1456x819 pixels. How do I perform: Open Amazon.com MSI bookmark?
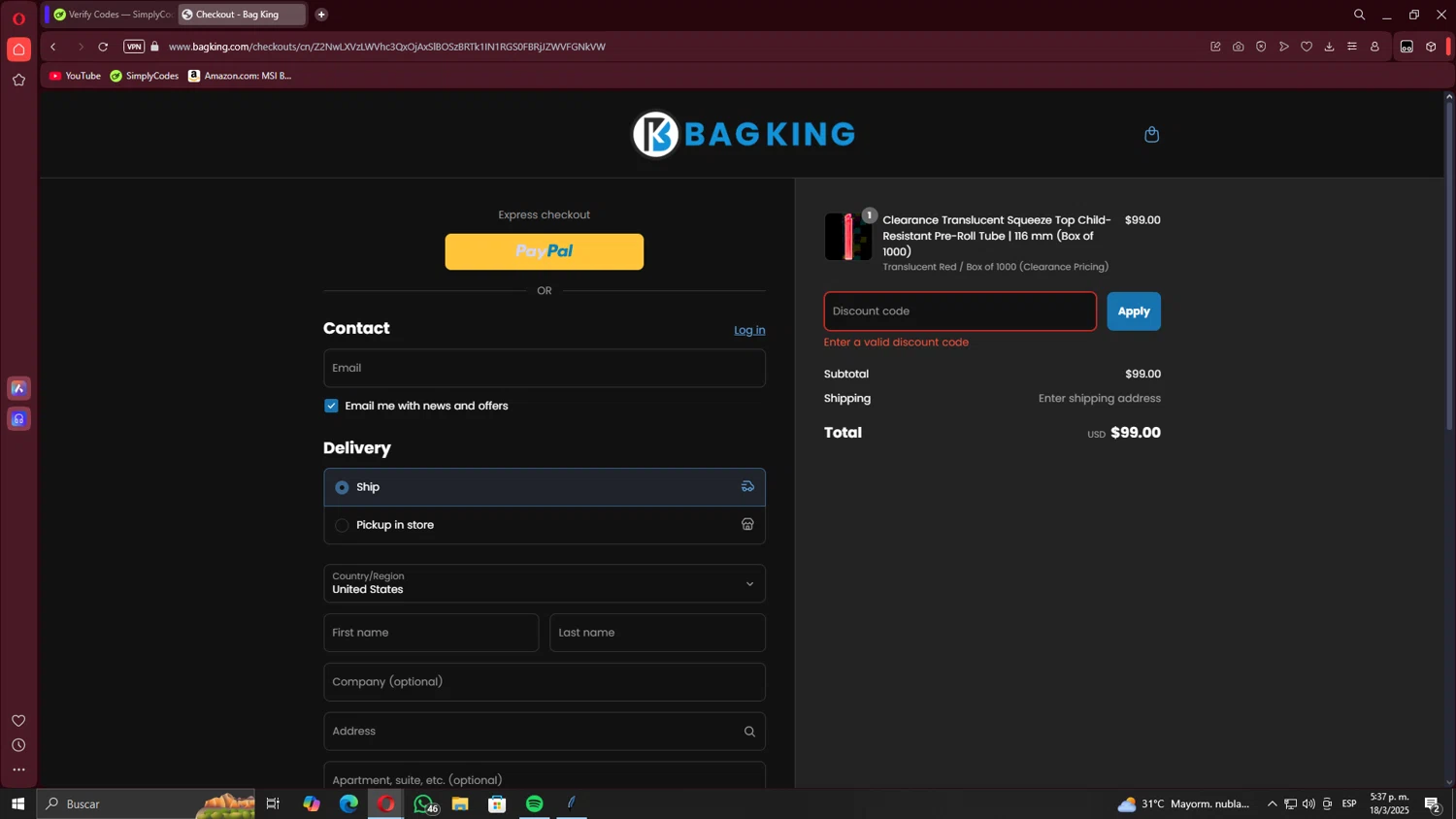[x=240, y=76]
